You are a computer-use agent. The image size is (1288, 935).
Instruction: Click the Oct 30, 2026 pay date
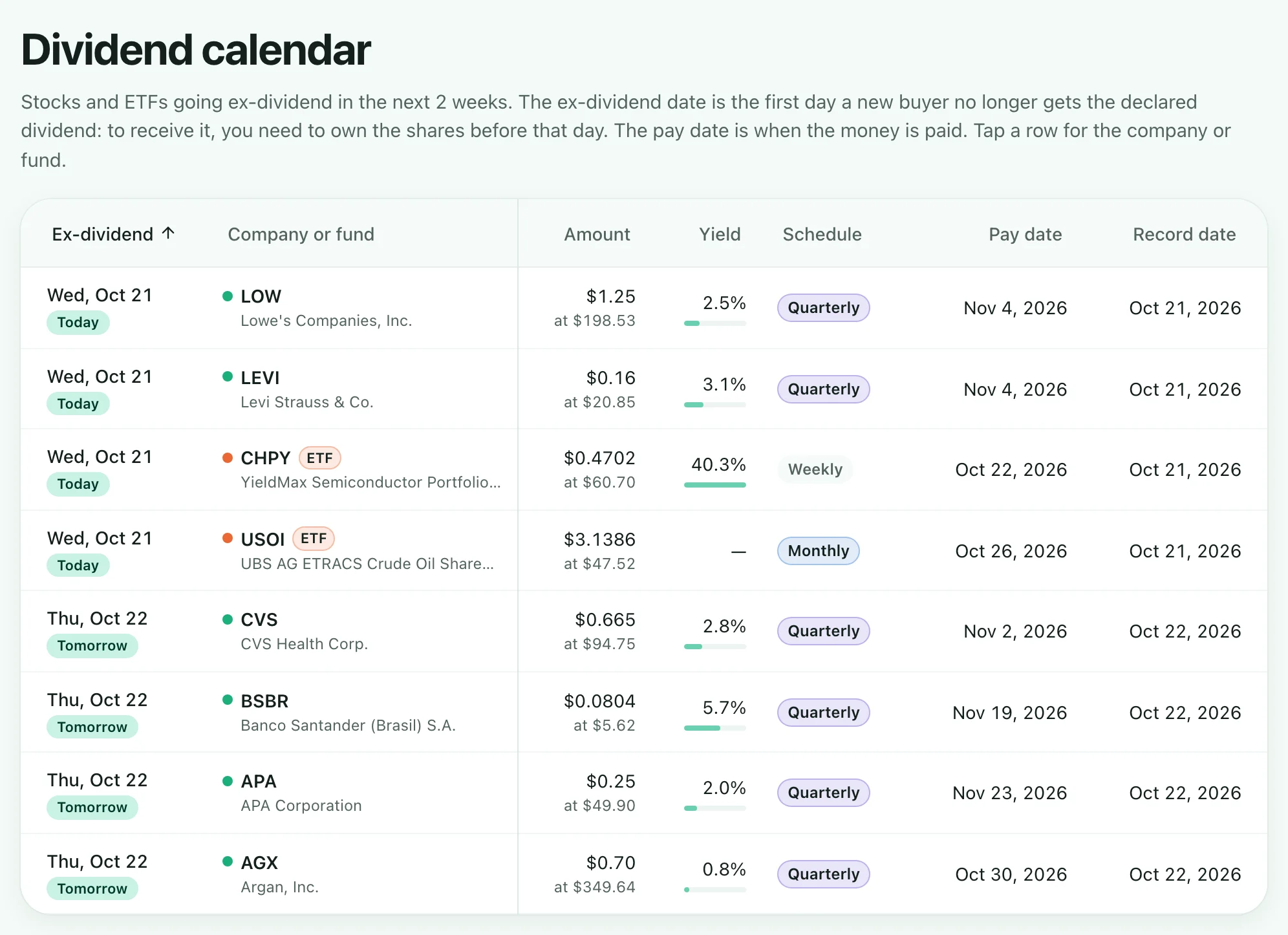(1011, 874)
